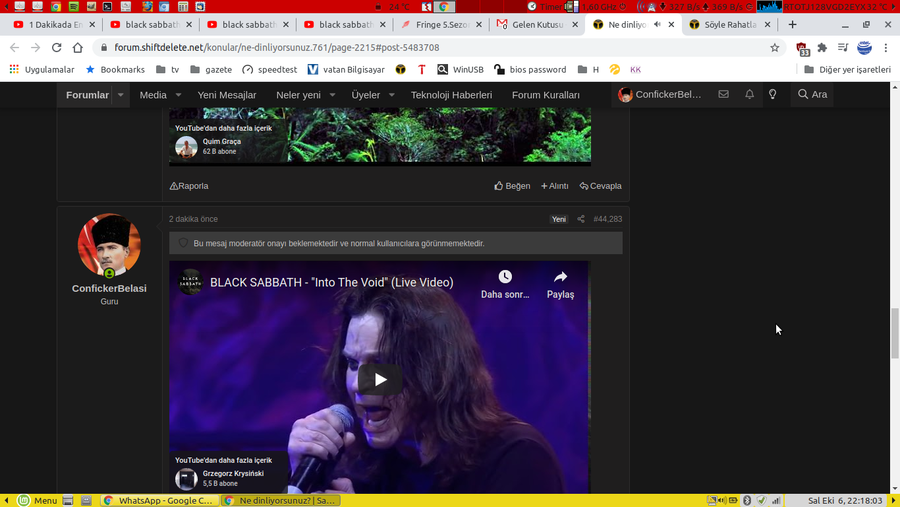Expand the Media dropdown arrow
Viewport: 900px width, 507px height.
pos(179,95)
